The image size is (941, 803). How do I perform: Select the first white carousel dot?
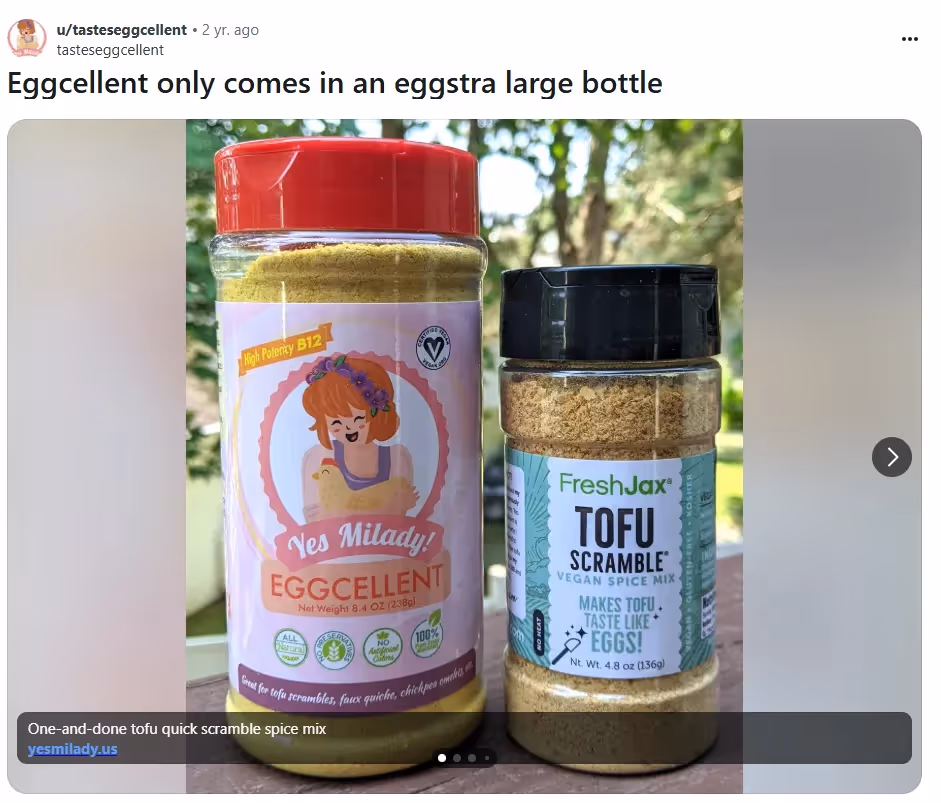coord(442,758)
